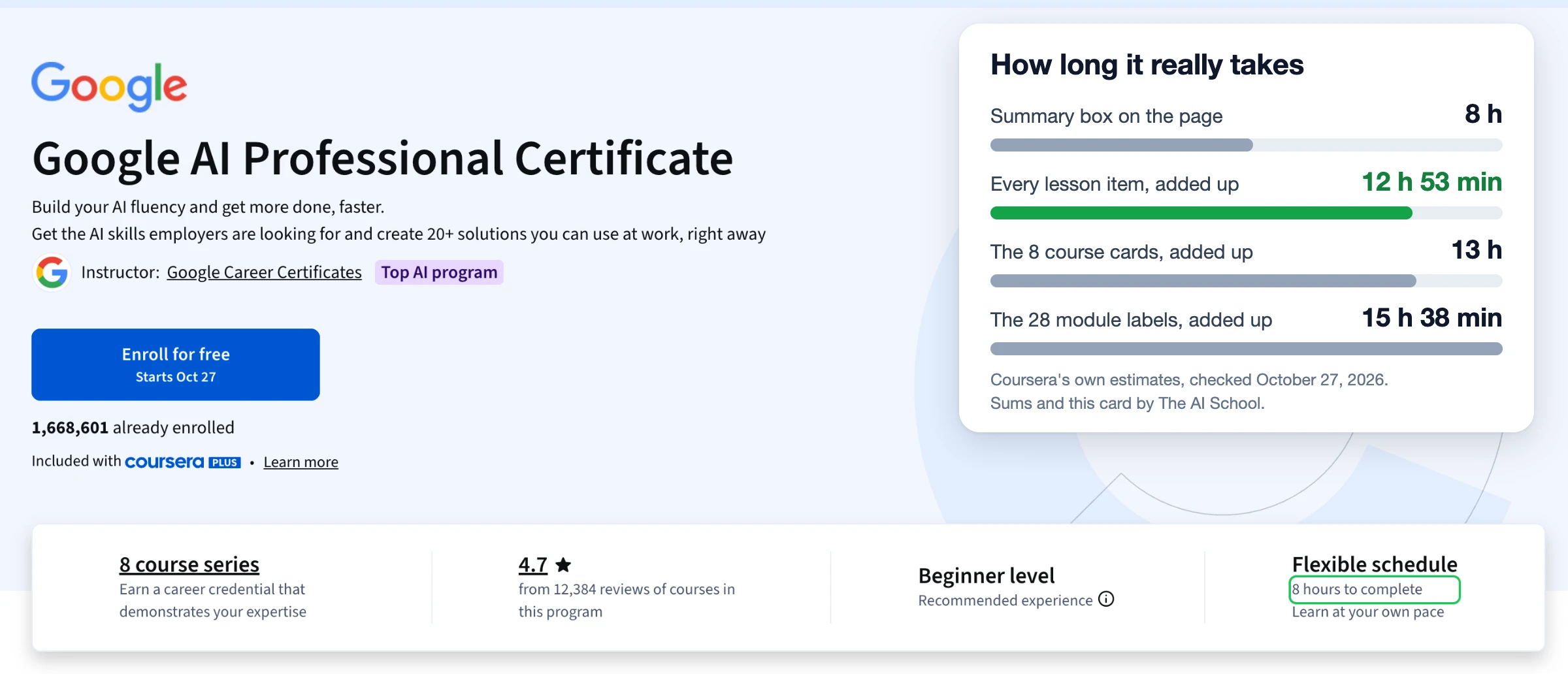
Task: Click 'Build your AI fluency' tagline
Action: [208, 207]
